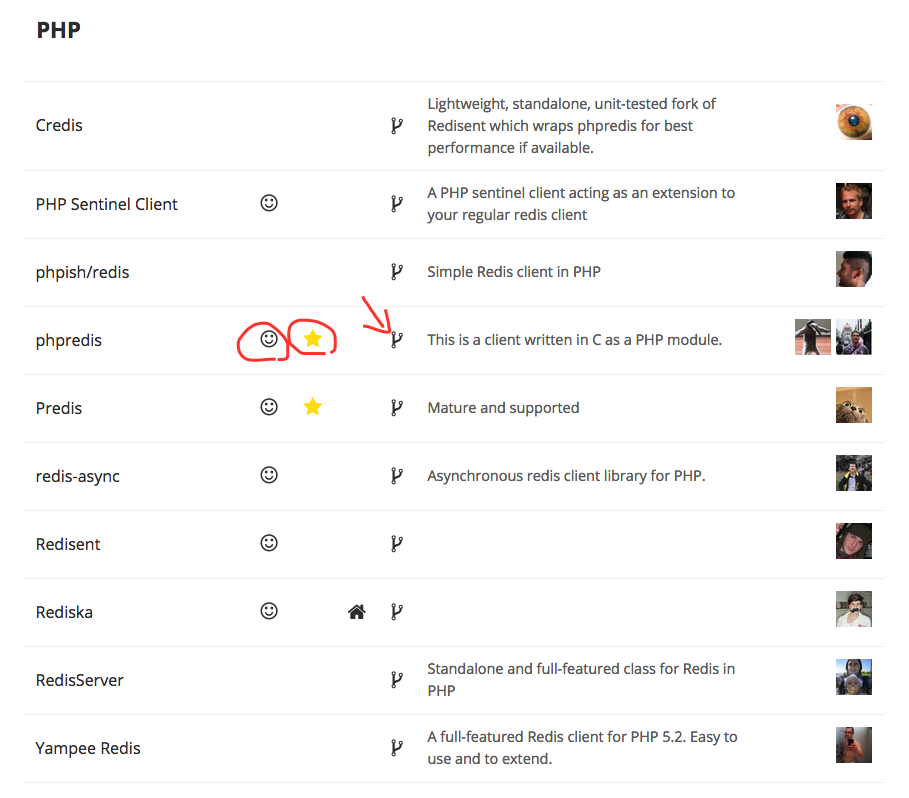
Task: Open the Rediska repository icon
Action: point(397,611)
